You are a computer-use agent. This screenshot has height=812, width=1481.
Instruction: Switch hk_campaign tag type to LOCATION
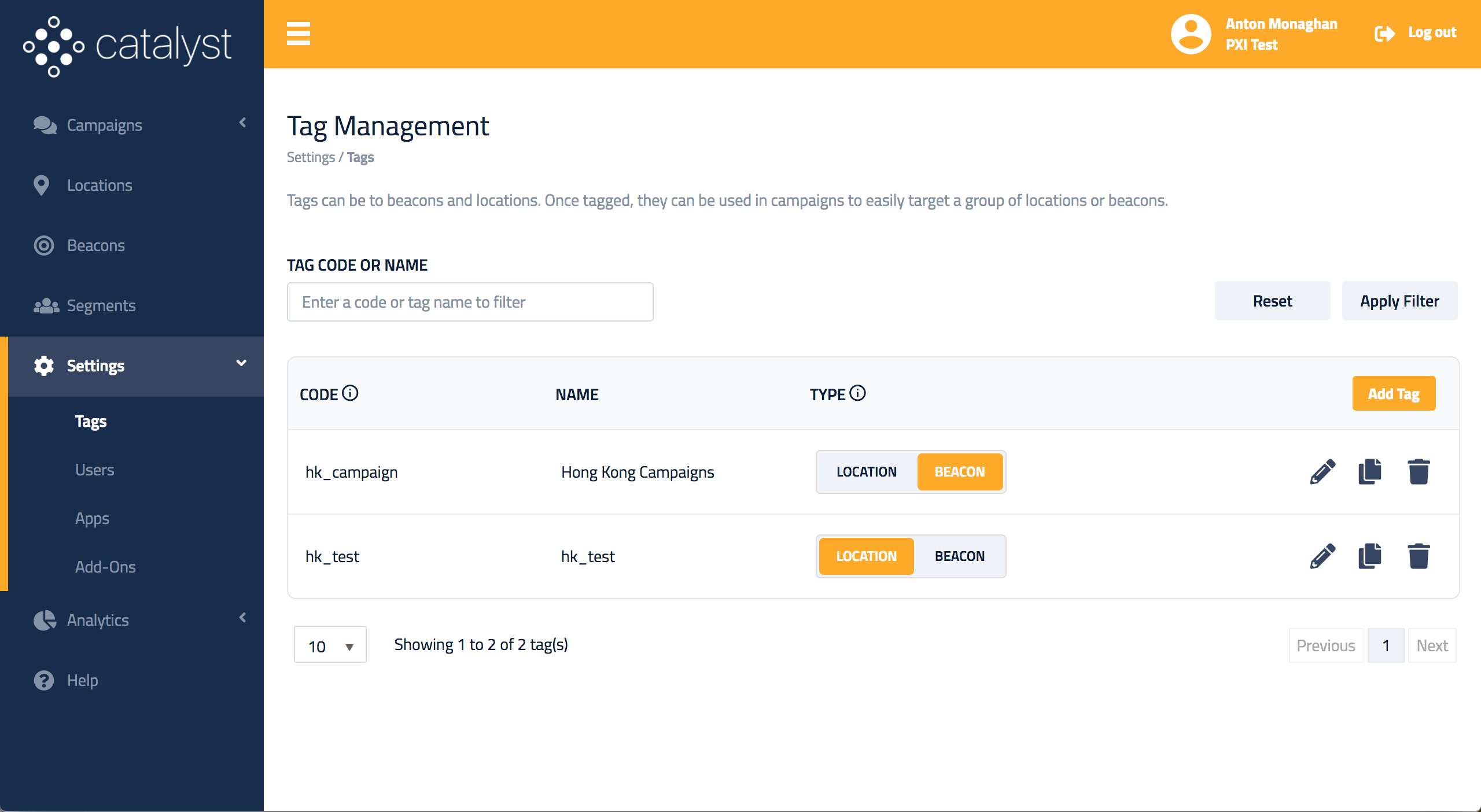[x=866, y=472]
